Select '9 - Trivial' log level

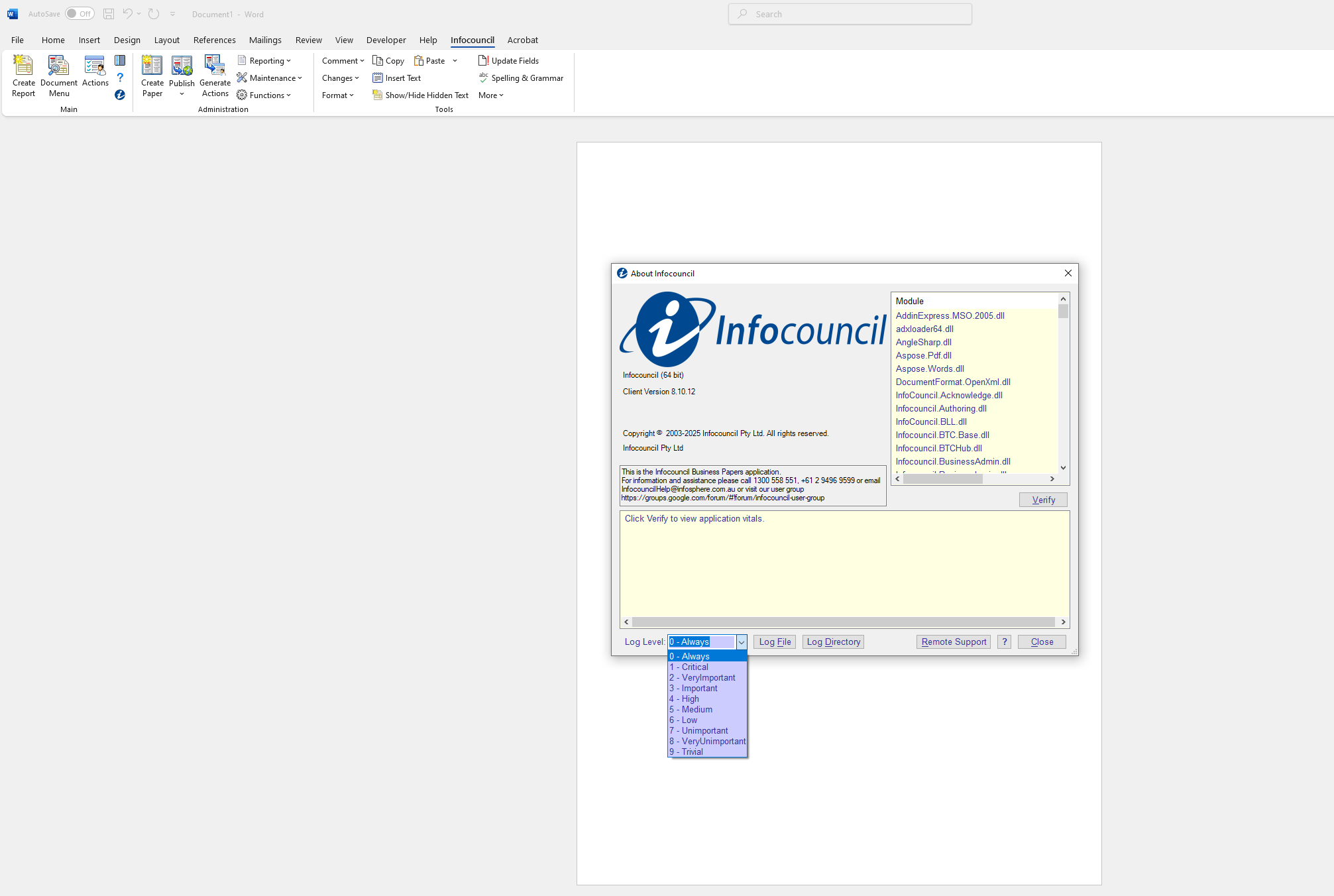click(707, 752)
